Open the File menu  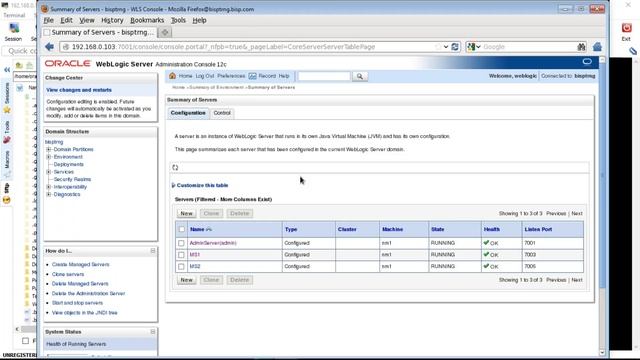click(x=49, y=20)
